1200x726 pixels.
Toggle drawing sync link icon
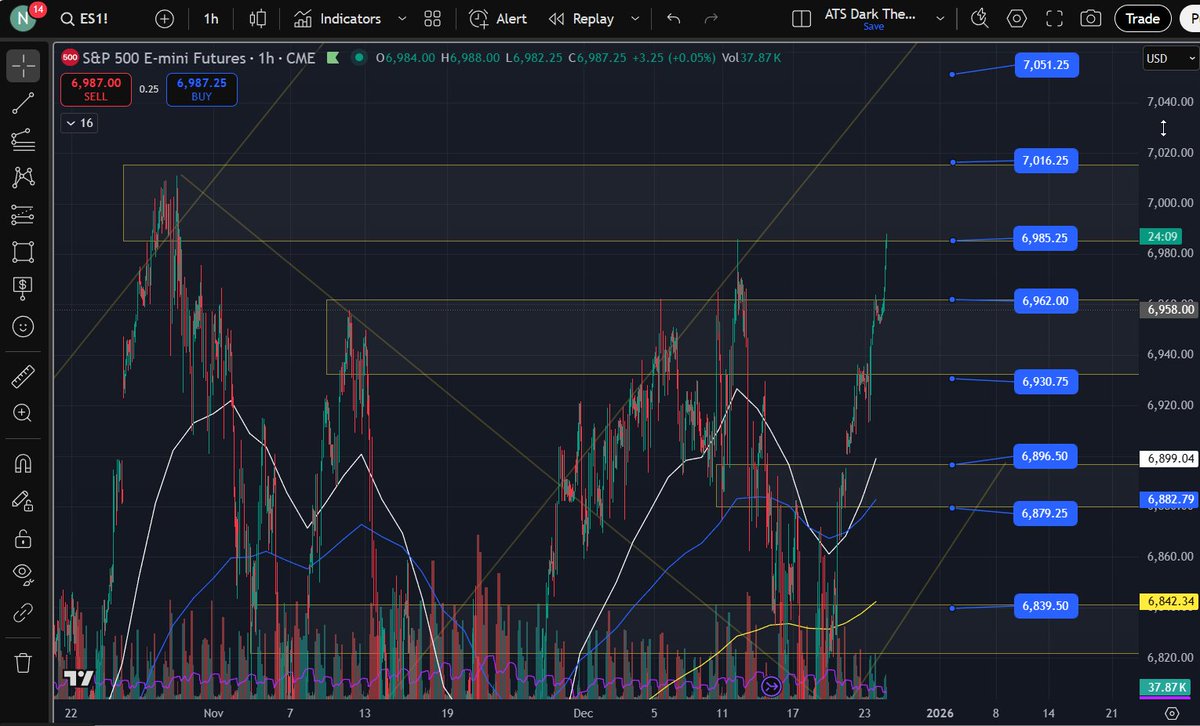[24, 612]
